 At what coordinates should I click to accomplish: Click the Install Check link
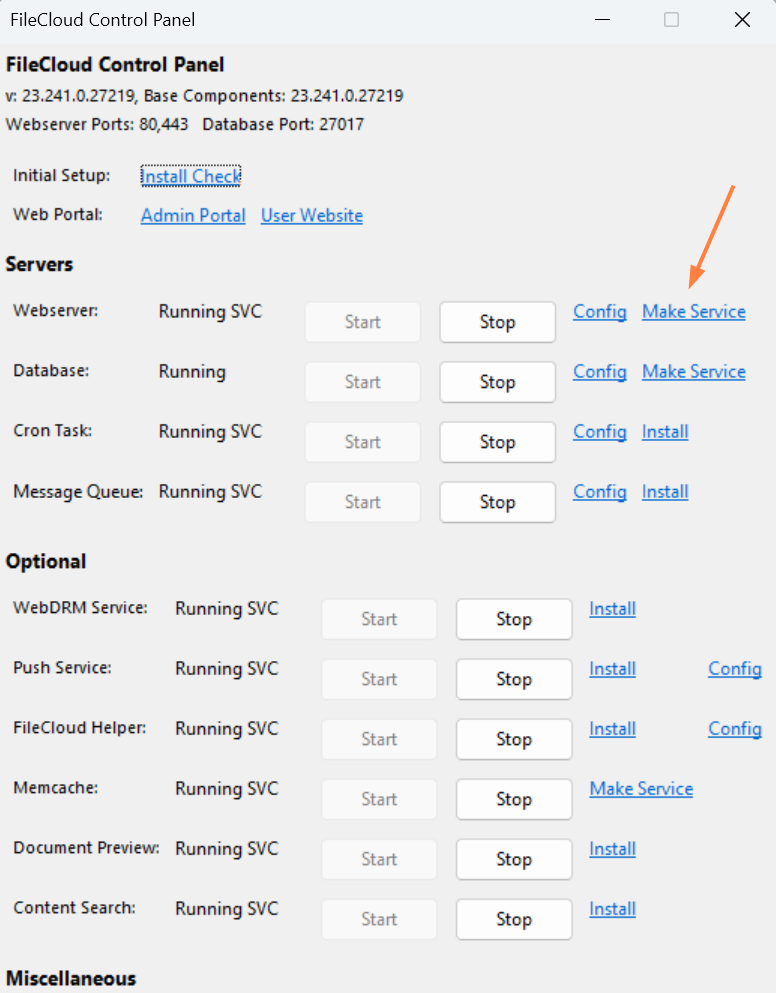tap(191, 176)
